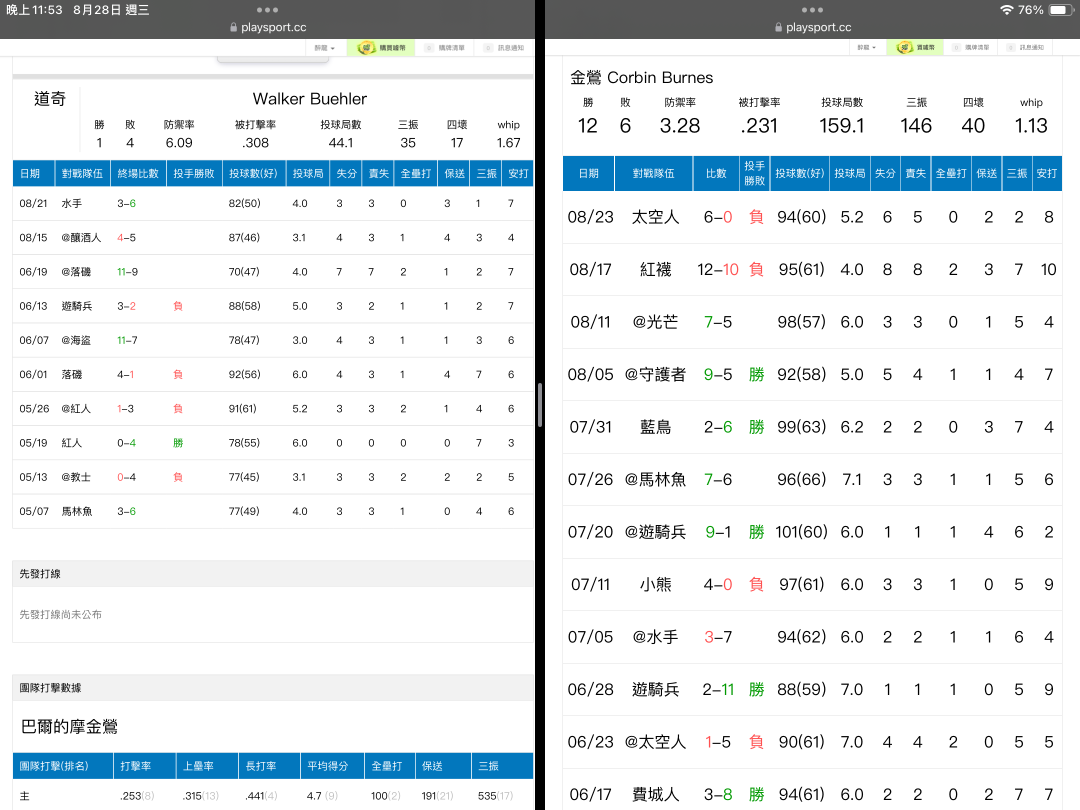Click Burnes' ERA value 3.28

pyautogui.click(x=680, y=125)
